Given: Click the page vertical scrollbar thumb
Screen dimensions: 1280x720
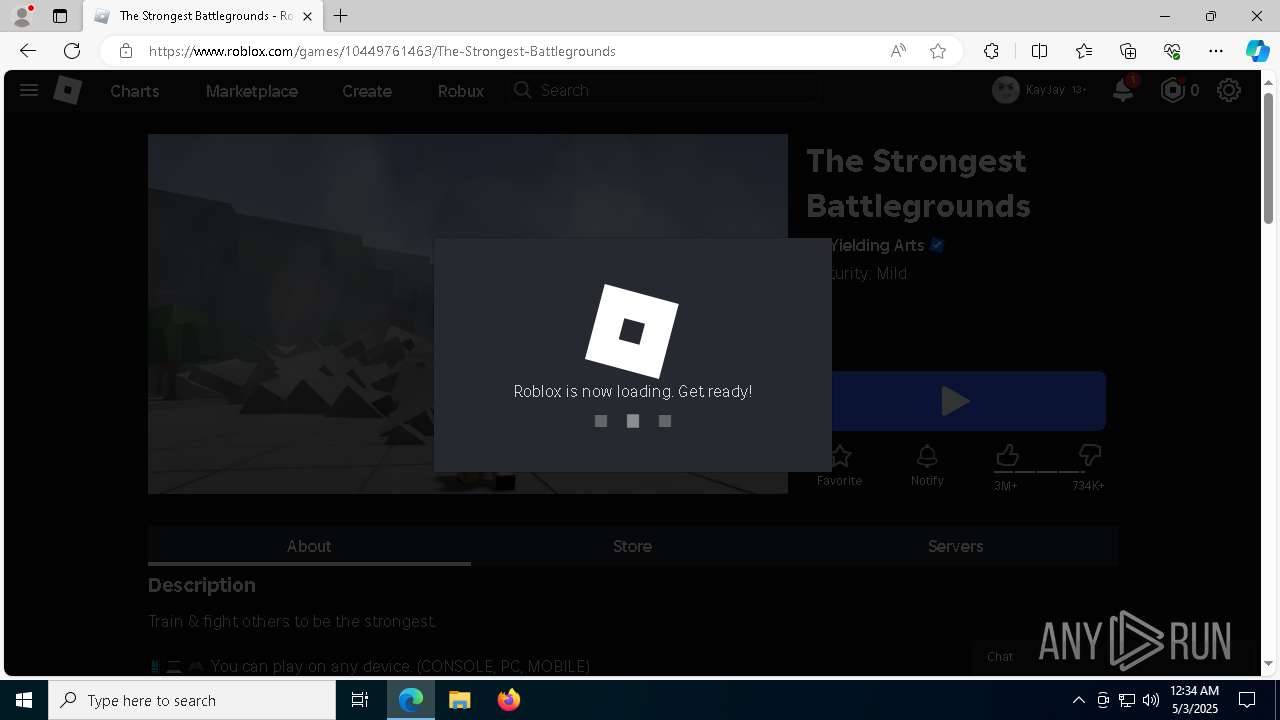Looking at the screenshot, I should [x=1268, y=158].
